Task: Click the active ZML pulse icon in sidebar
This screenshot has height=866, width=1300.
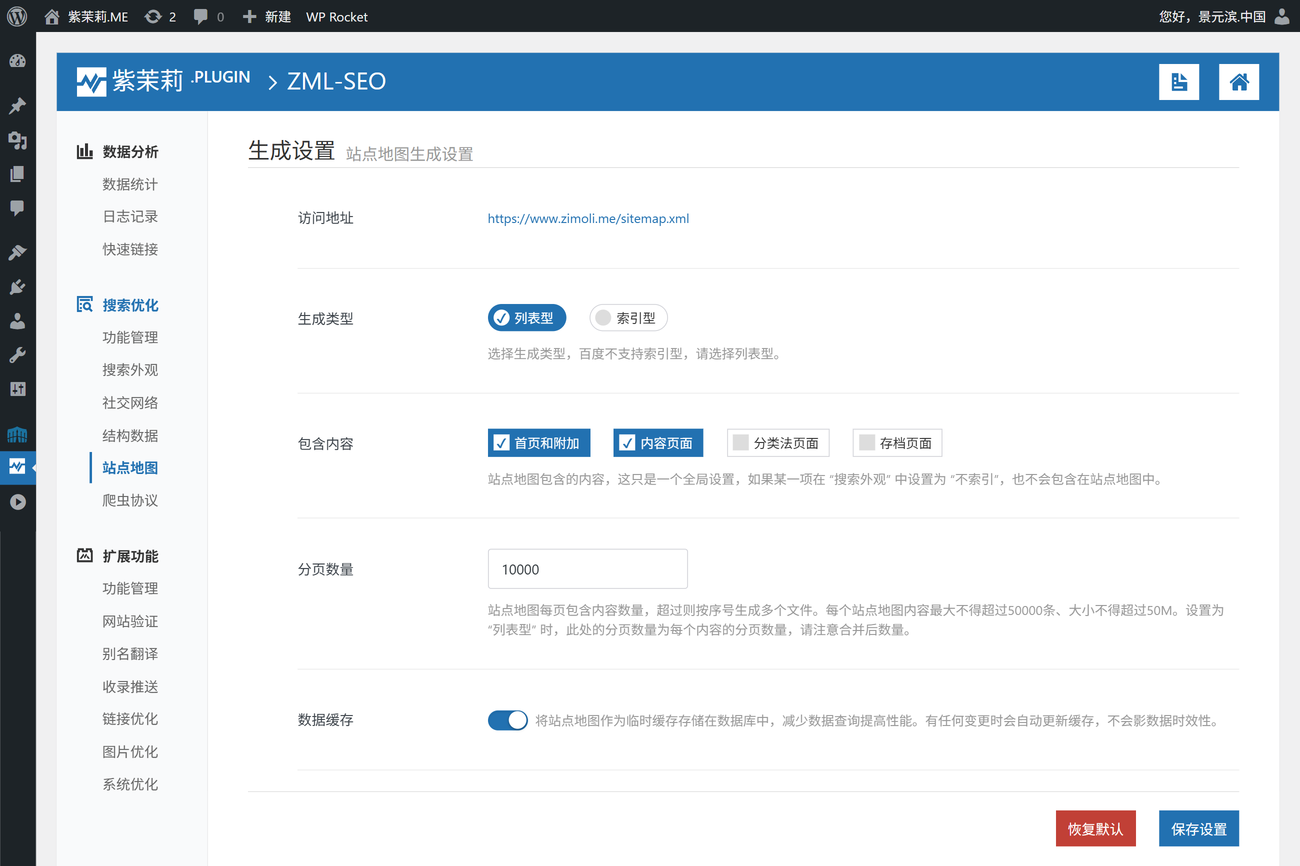Action: 17,466
